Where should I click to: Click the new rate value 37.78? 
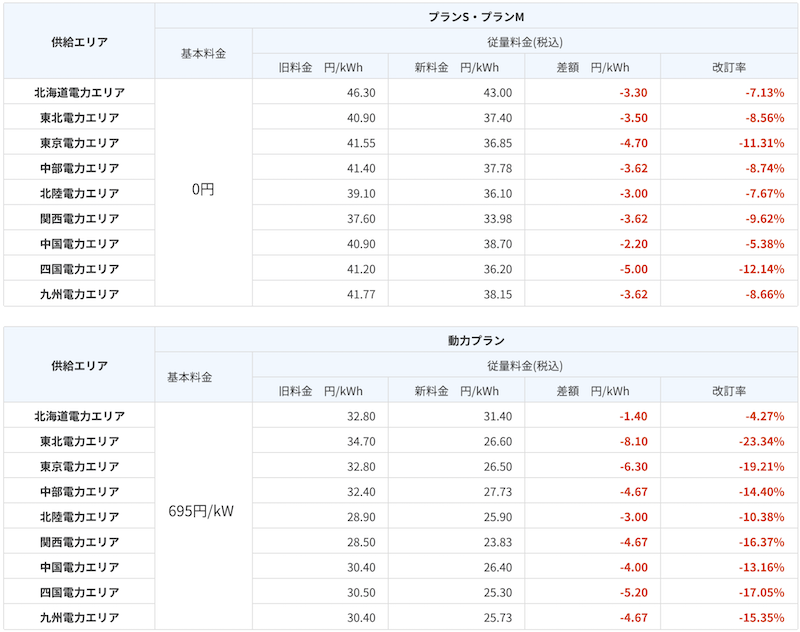coord(498,168)
